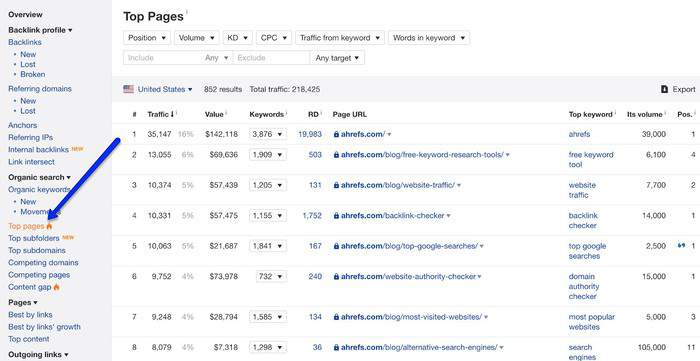This screenshot has height=361, width=700.
Task: Expand URL options arrow for most-visited-websites page
Action: [x=486, y=317]
